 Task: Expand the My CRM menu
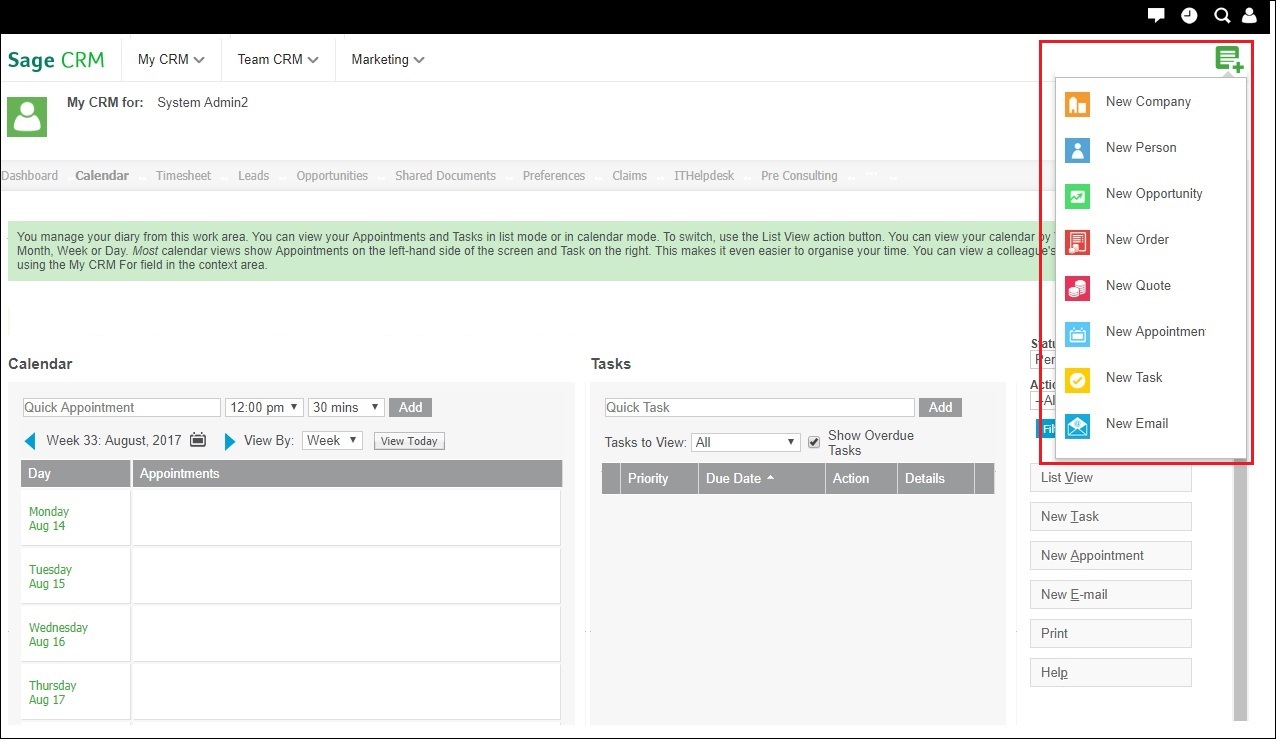pyautogui.click(x=171, y=60)
